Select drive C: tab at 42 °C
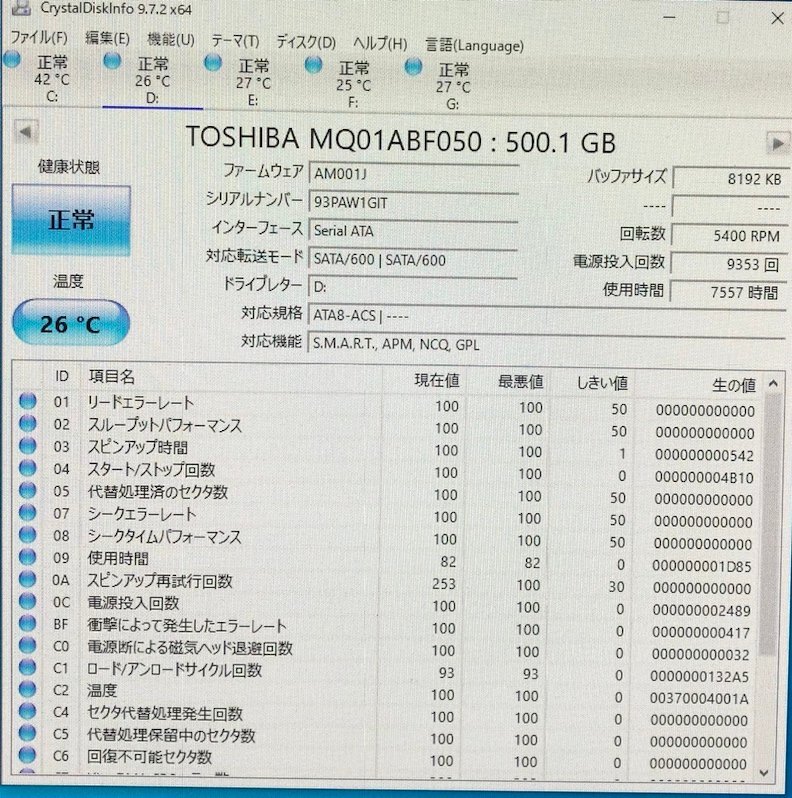 point(51,78)
